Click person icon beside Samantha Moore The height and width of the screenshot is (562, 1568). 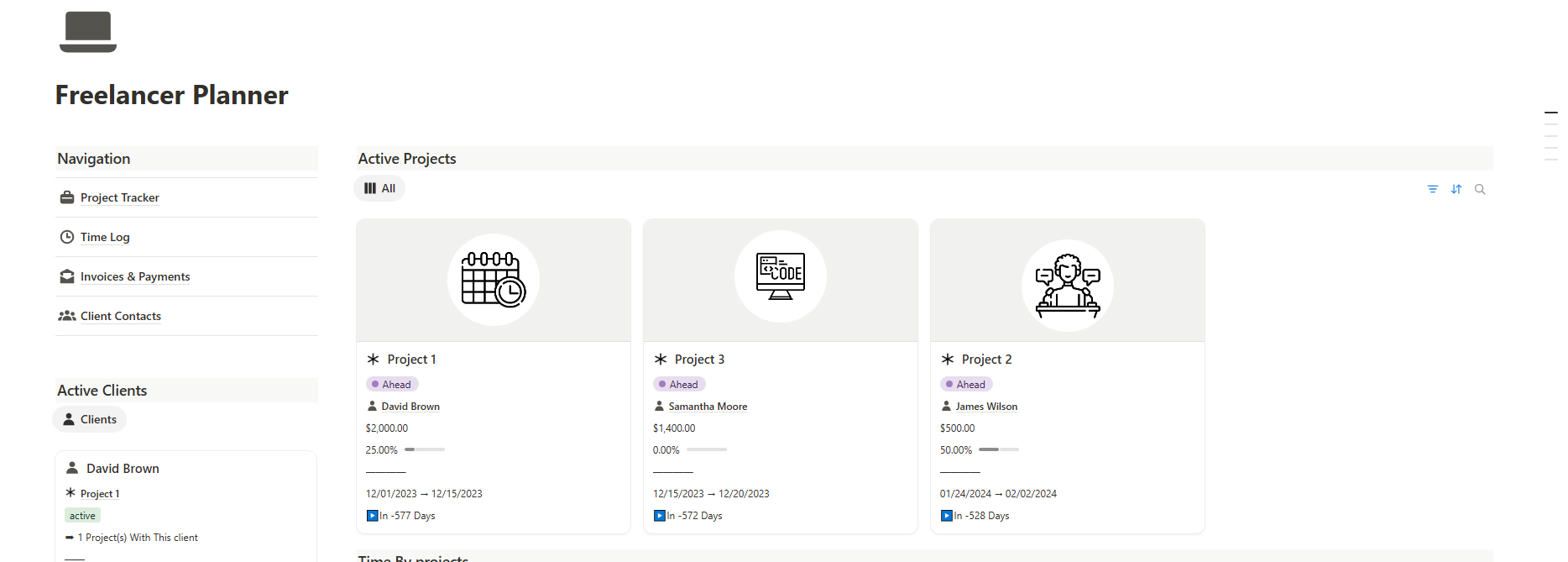pos(659,407)
